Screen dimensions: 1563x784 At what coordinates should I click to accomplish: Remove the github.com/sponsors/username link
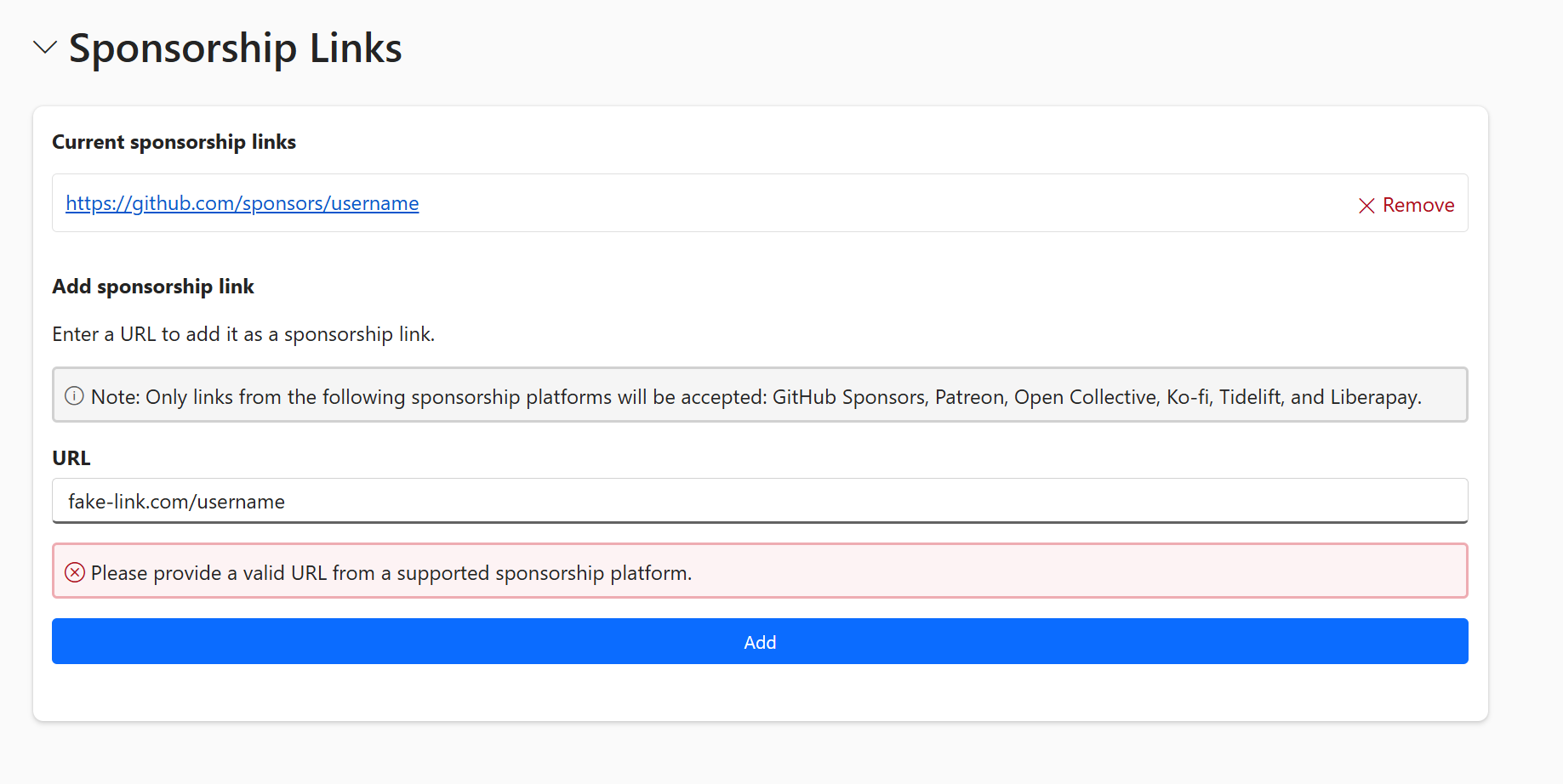1406,205
